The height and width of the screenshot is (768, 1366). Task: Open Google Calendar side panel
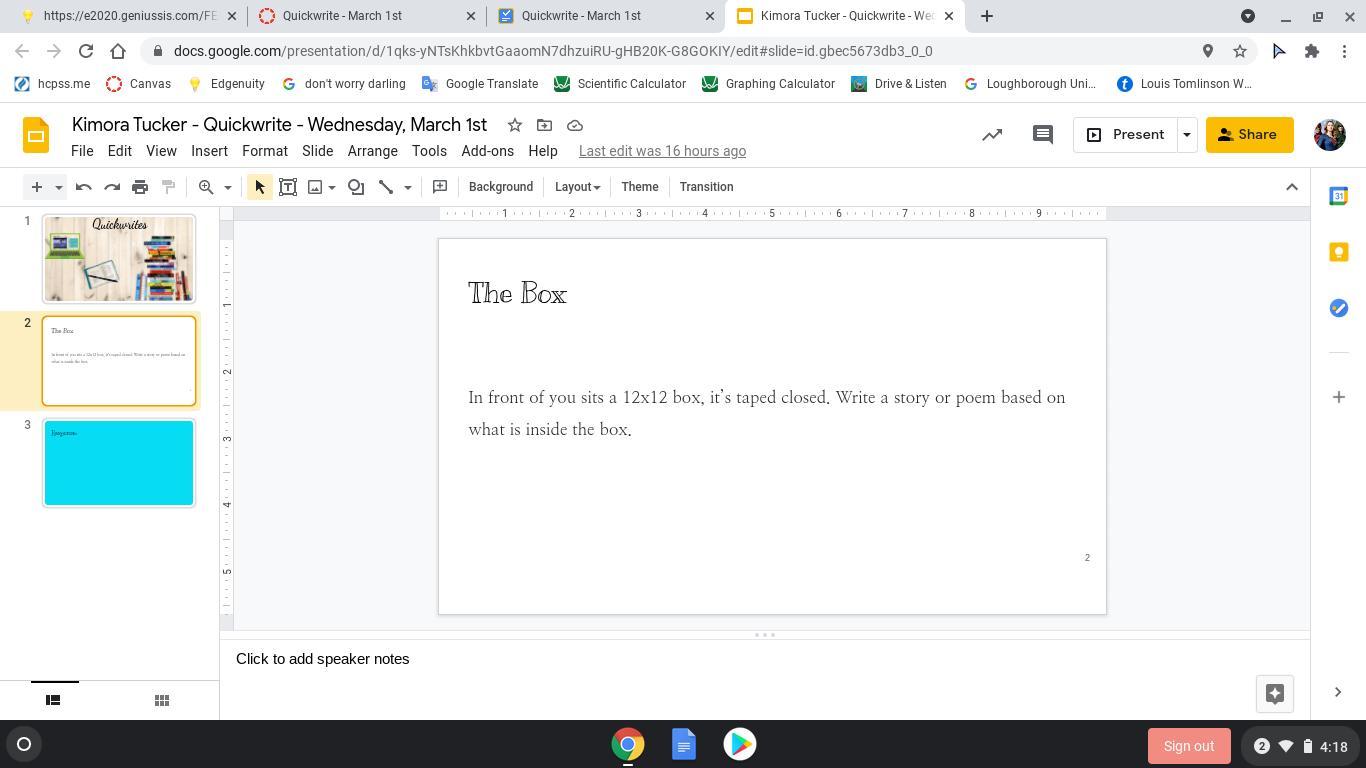(1338, 196)
